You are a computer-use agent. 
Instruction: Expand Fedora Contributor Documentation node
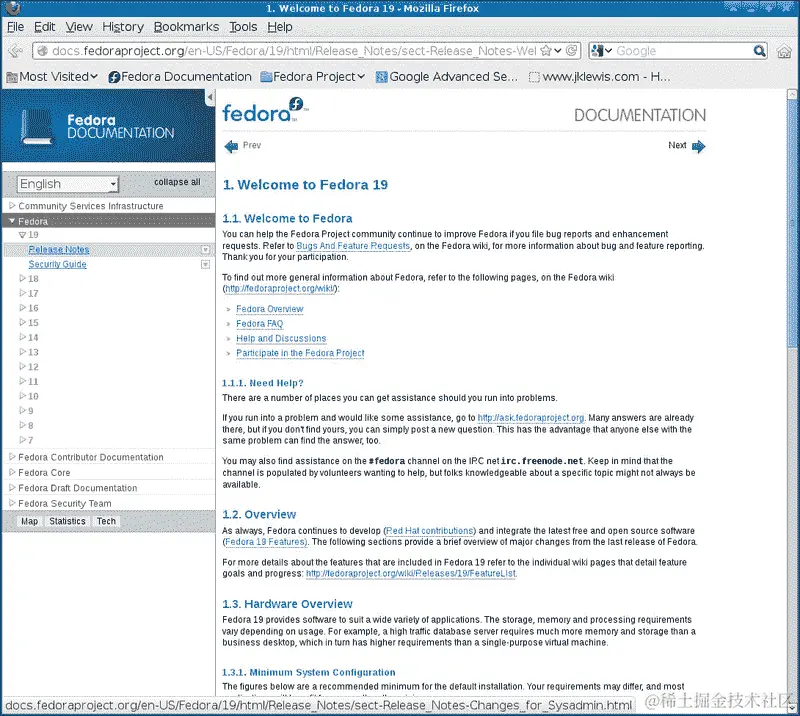point(12,457)
